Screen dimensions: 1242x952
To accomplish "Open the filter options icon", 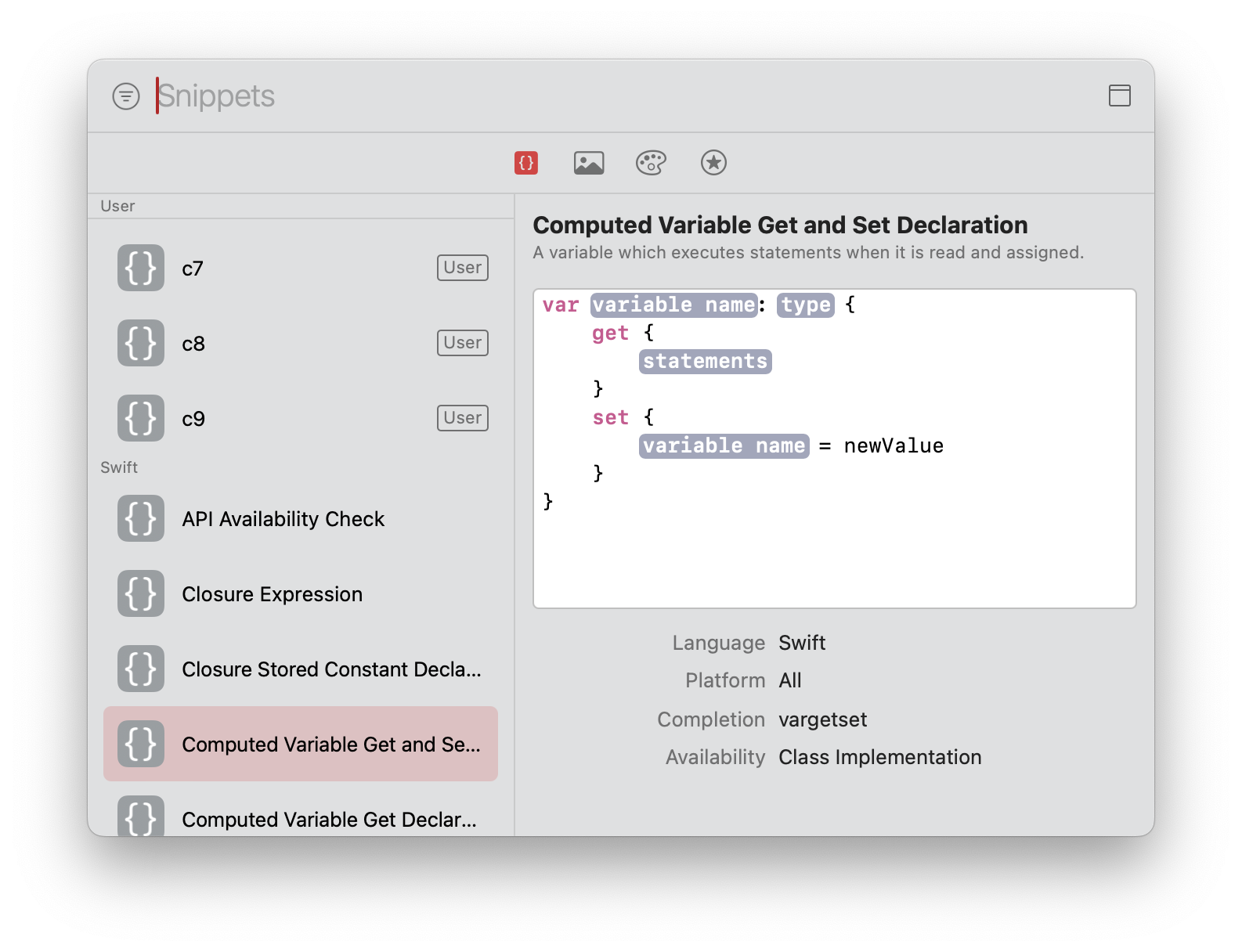I will point(126,96).
